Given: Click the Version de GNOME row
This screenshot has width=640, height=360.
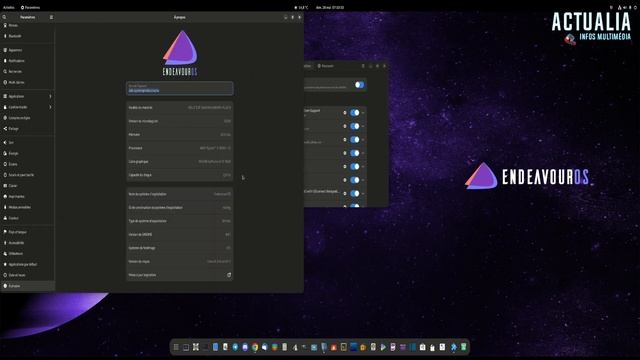Looking at the screenshot, I should pos(180,234).
